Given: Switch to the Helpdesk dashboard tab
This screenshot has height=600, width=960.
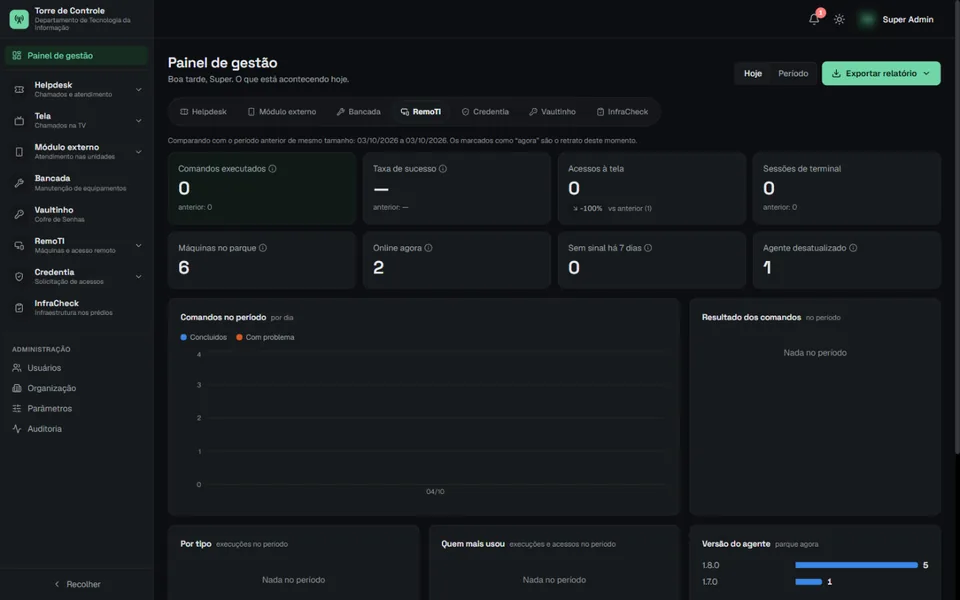Looking at the screenshot, I should pyautogui.click(x=203, y=112).
